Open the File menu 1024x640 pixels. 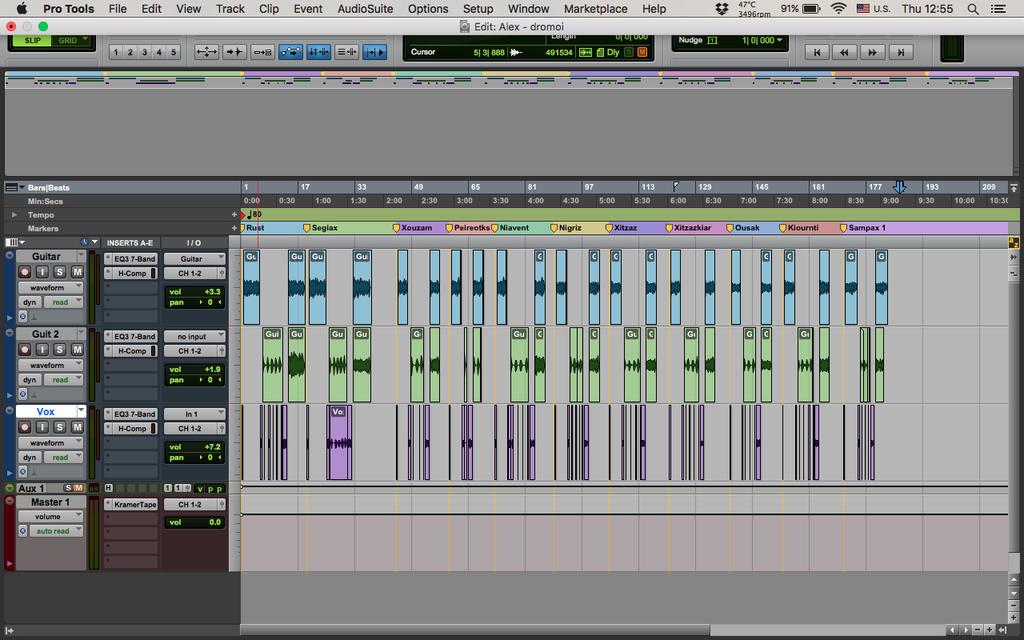pos(118,8)
